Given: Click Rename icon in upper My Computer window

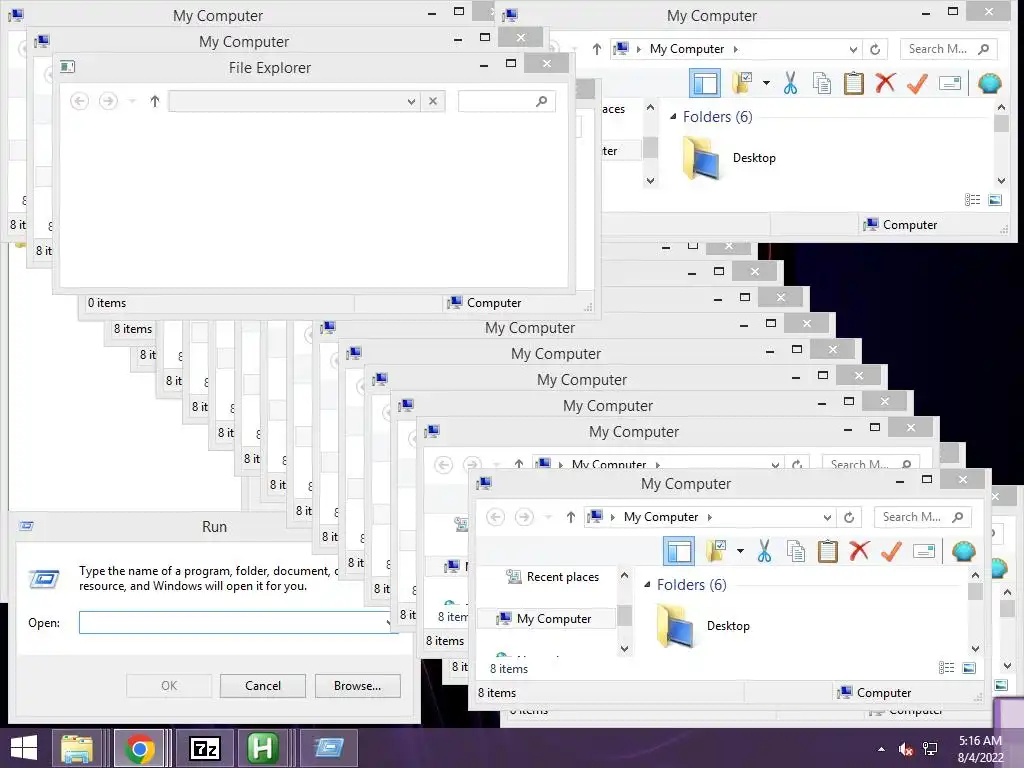Looking at the screenshot, I should point(950,84).
